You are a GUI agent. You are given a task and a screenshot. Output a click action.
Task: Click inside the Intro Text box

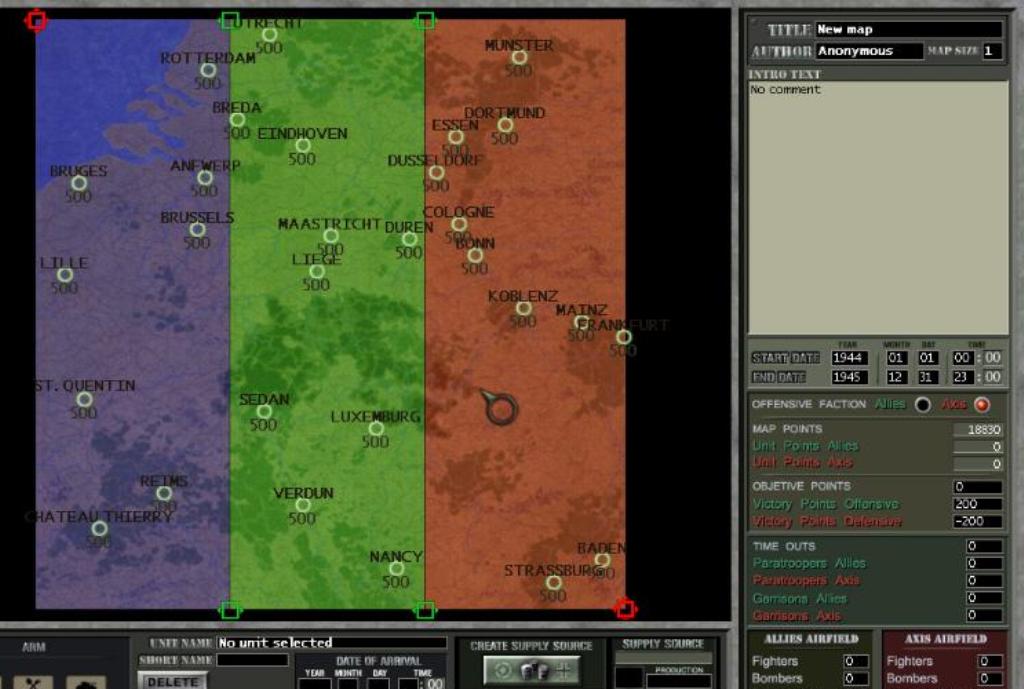point(878,207)
